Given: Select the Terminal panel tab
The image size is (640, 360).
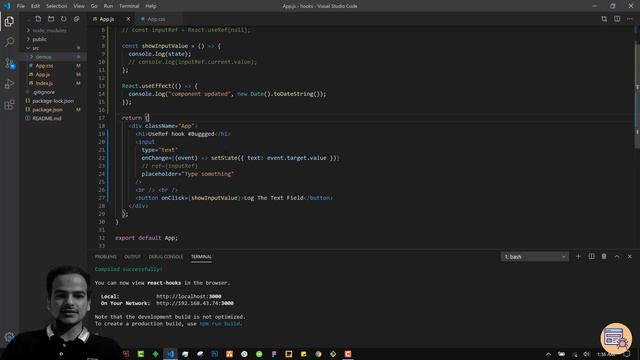Looking at the screenshot, I should [201, 257].
